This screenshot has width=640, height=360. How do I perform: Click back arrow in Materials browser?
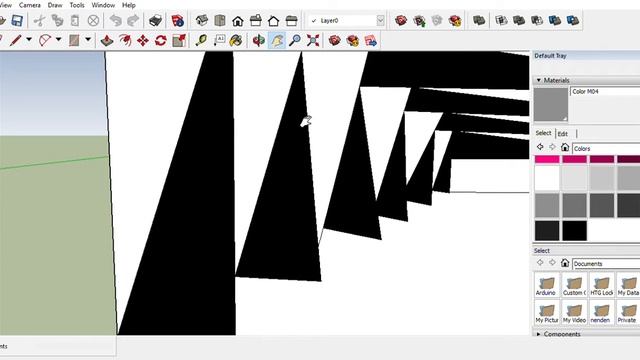tap(540, 147)
